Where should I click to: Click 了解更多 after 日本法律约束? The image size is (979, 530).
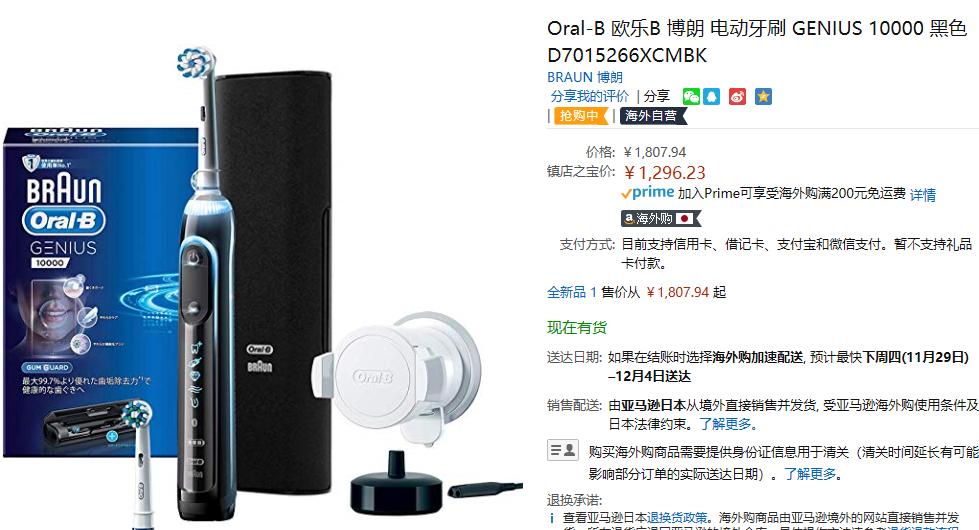coord(728,424)
